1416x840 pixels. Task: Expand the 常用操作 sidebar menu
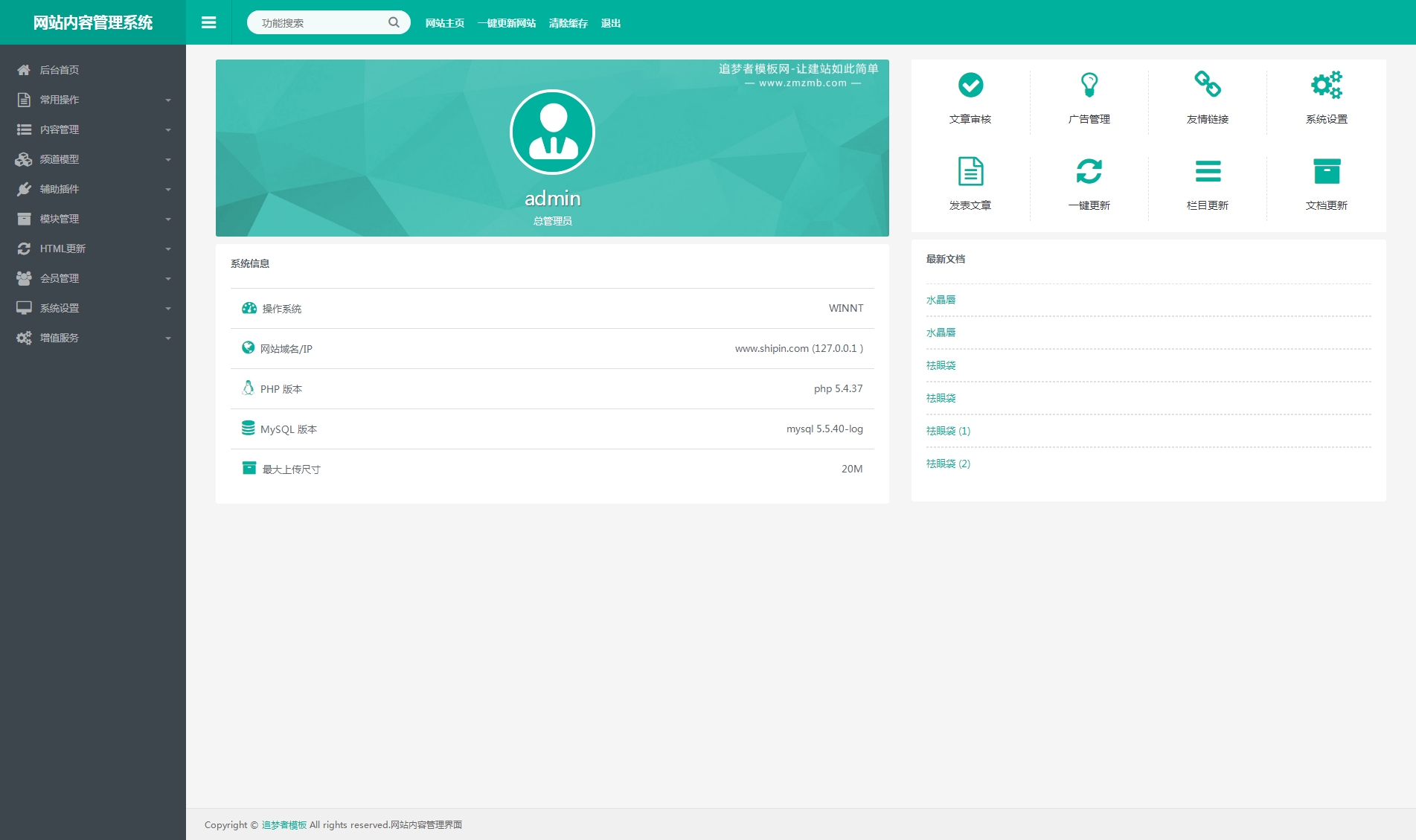pyautogui.click(x=93, y=100)
